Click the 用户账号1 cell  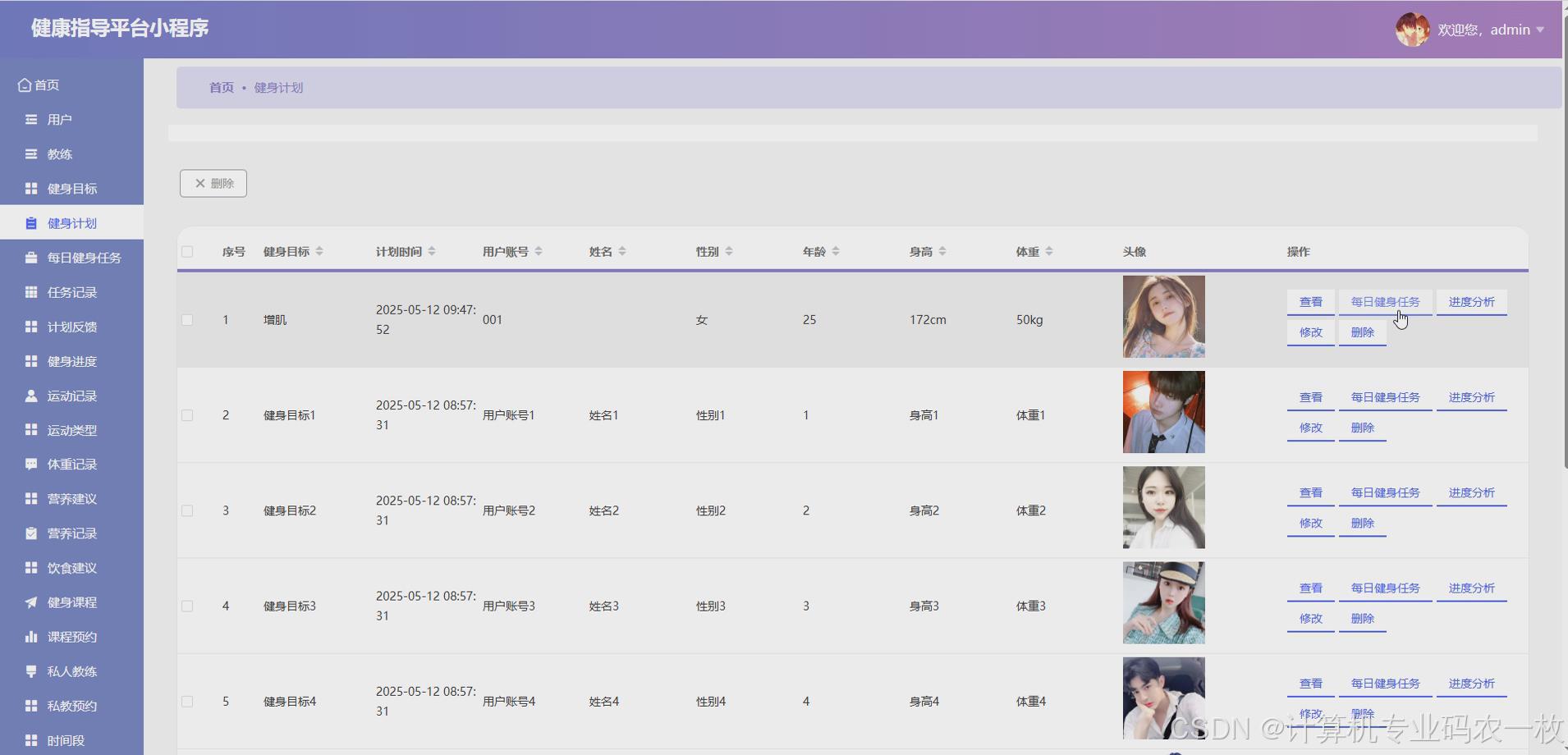pos(509,415)
